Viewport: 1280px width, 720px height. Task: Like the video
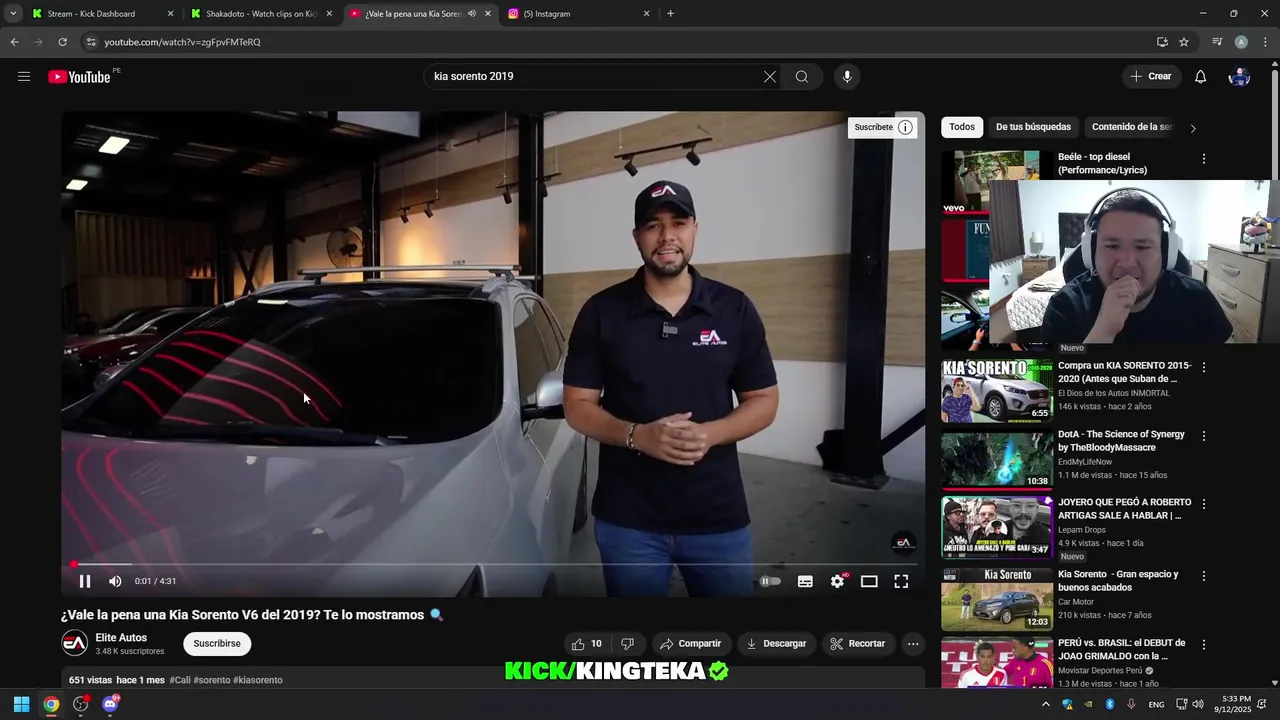coord(588,644)
